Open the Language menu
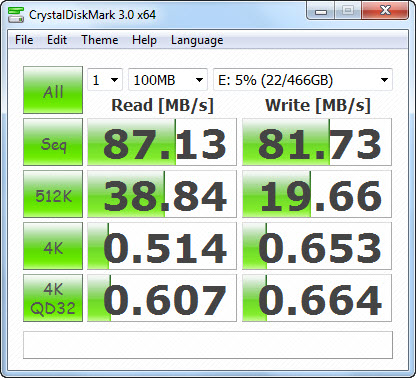Viewport: 416px width, 378px height. (x=197, y=40)
